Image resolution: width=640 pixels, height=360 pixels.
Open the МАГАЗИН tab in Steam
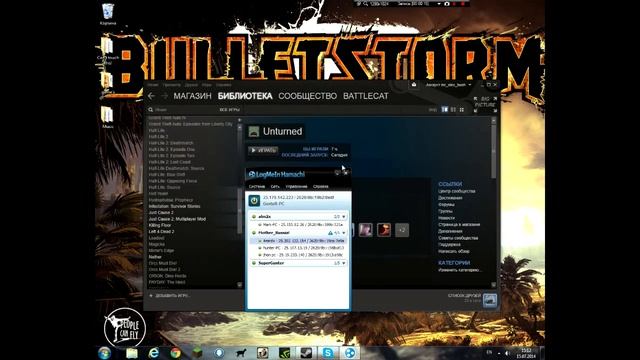(x=192, y=96)
